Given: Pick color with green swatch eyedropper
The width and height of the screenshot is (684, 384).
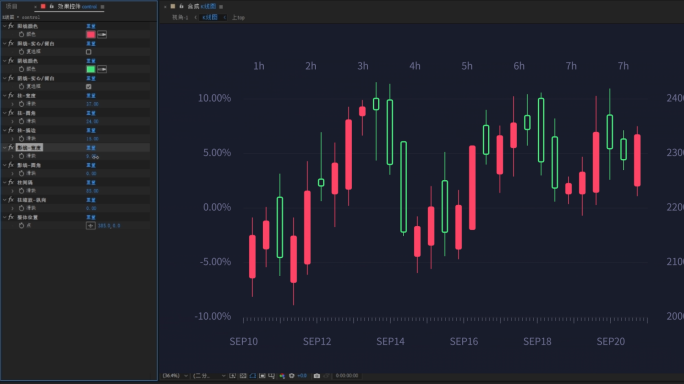Looking at the screenshot, I should 102,69.
